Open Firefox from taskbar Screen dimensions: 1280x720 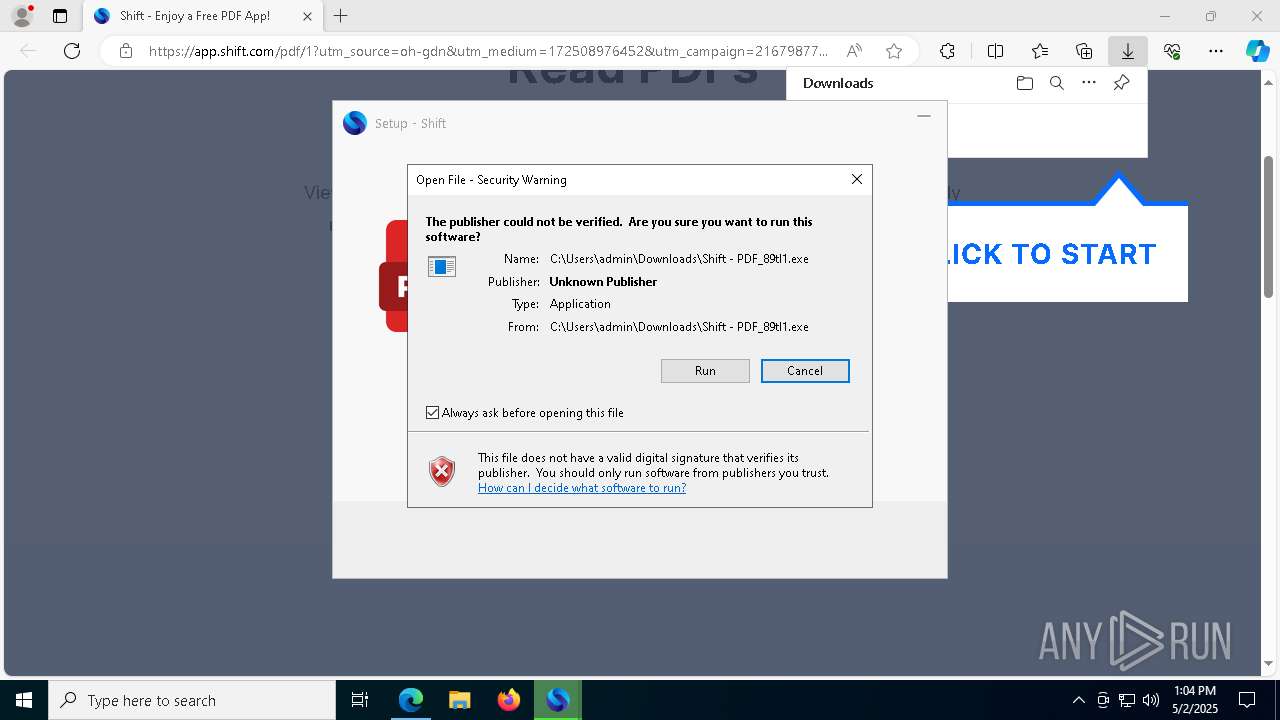tap(508, 700)
